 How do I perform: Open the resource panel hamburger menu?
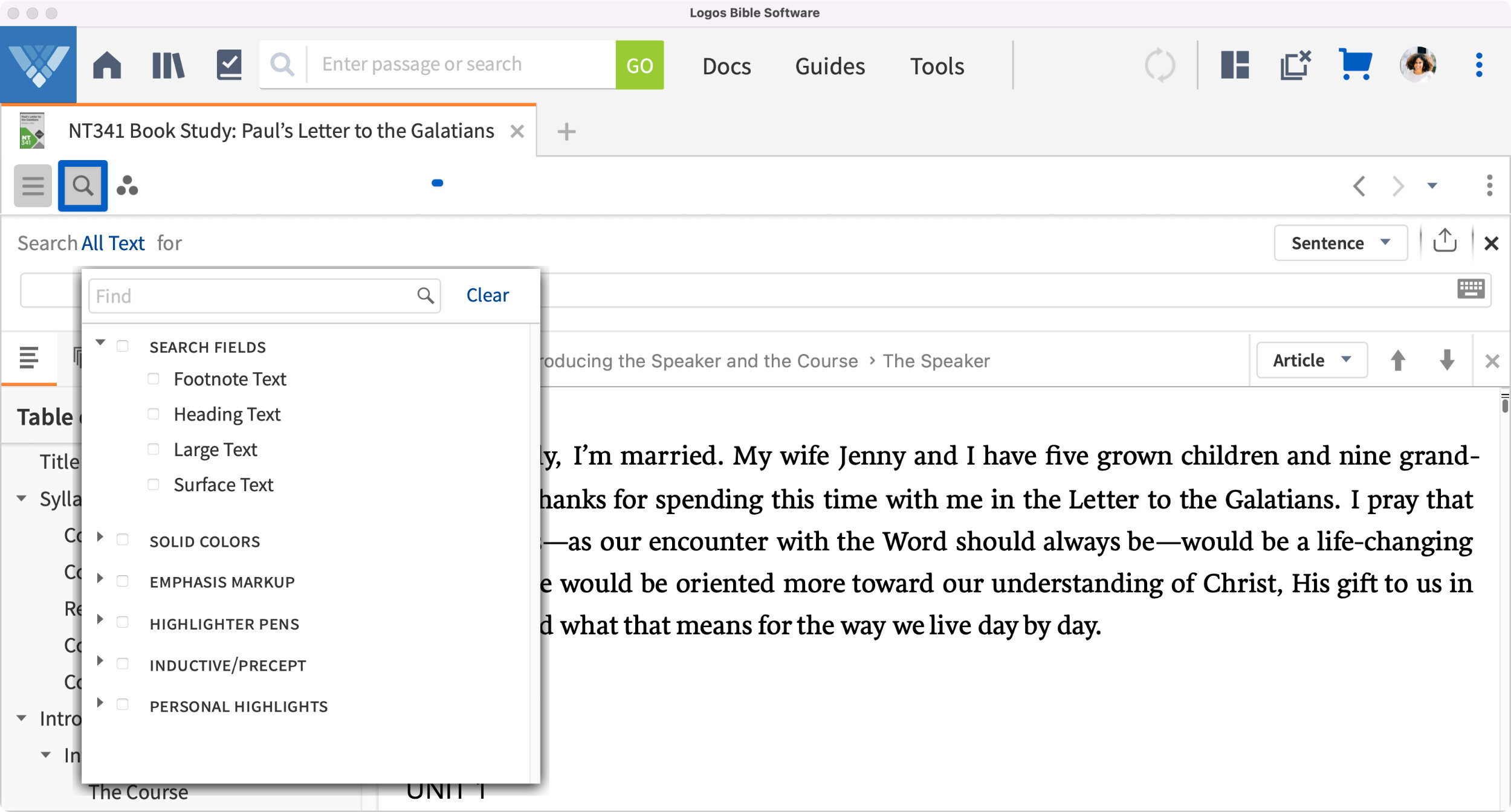(x=33, y=185)
